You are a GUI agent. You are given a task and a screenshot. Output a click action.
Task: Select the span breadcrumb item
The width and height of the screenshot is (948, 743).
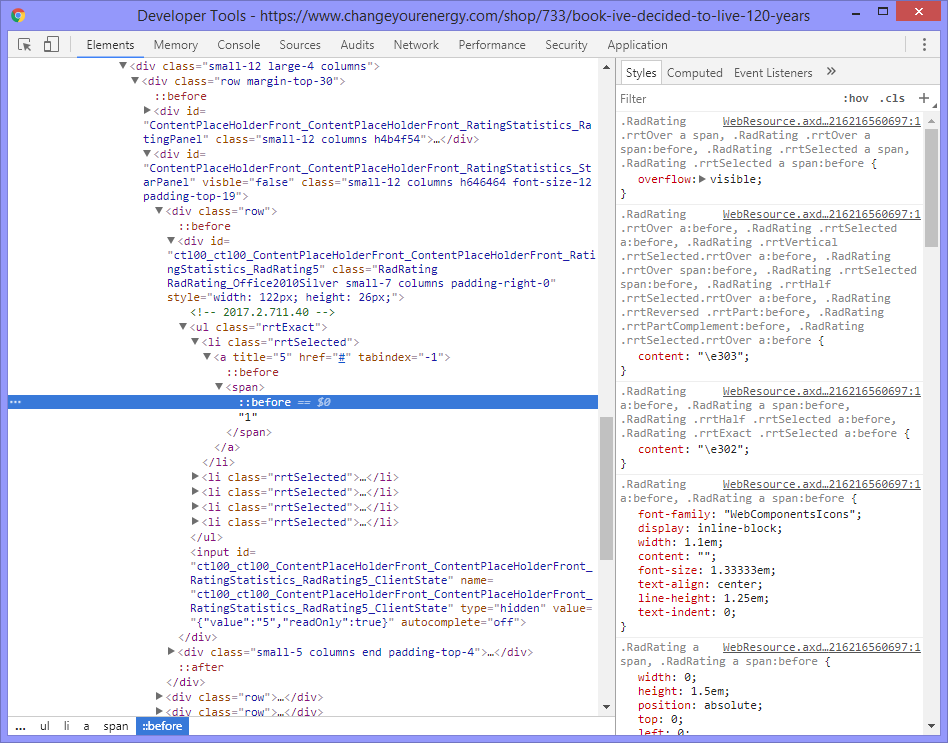[115, 726]
